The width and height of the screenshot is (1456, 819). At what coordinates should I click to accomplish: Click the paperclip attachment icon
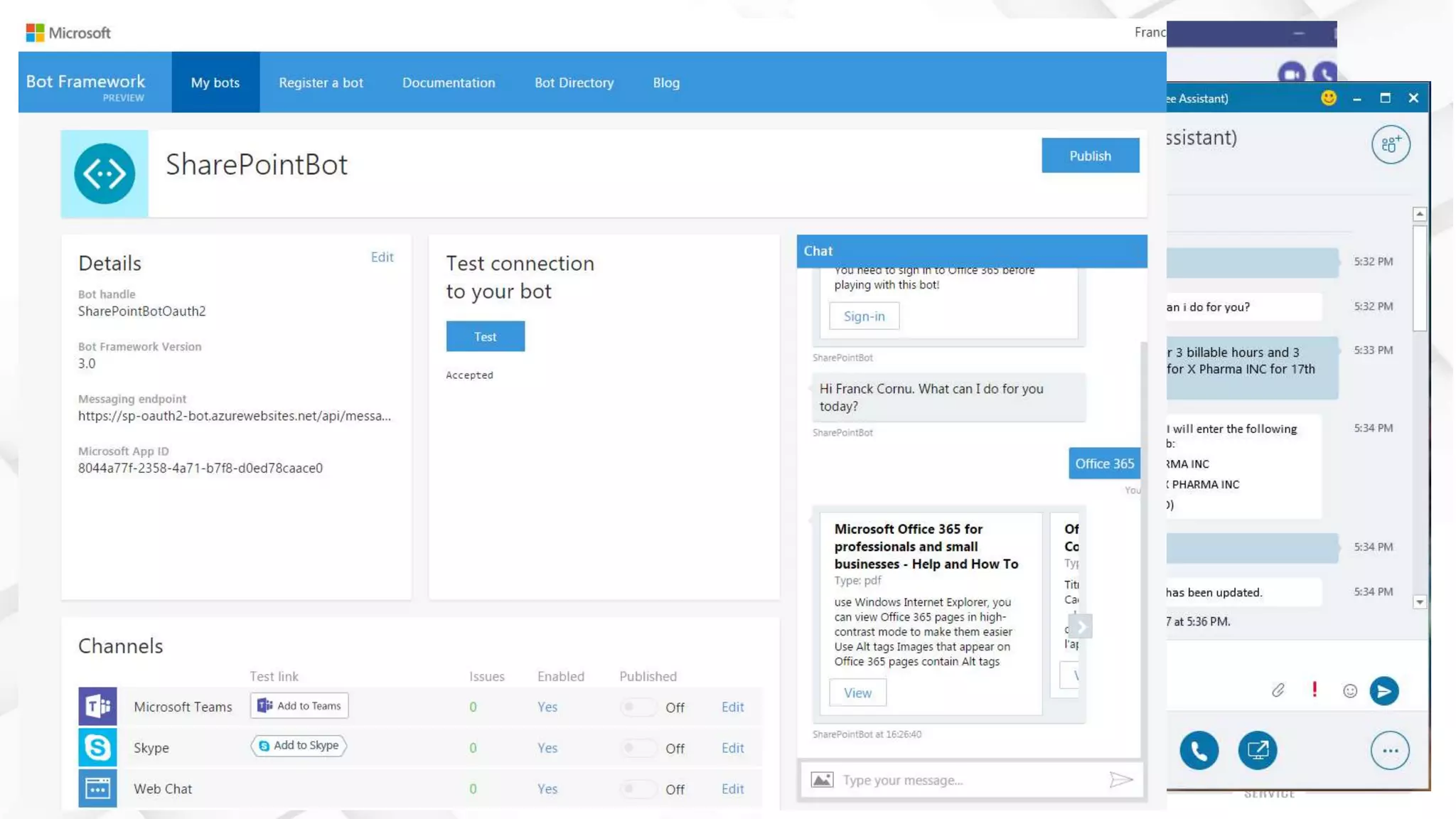tap(1278, 690)
